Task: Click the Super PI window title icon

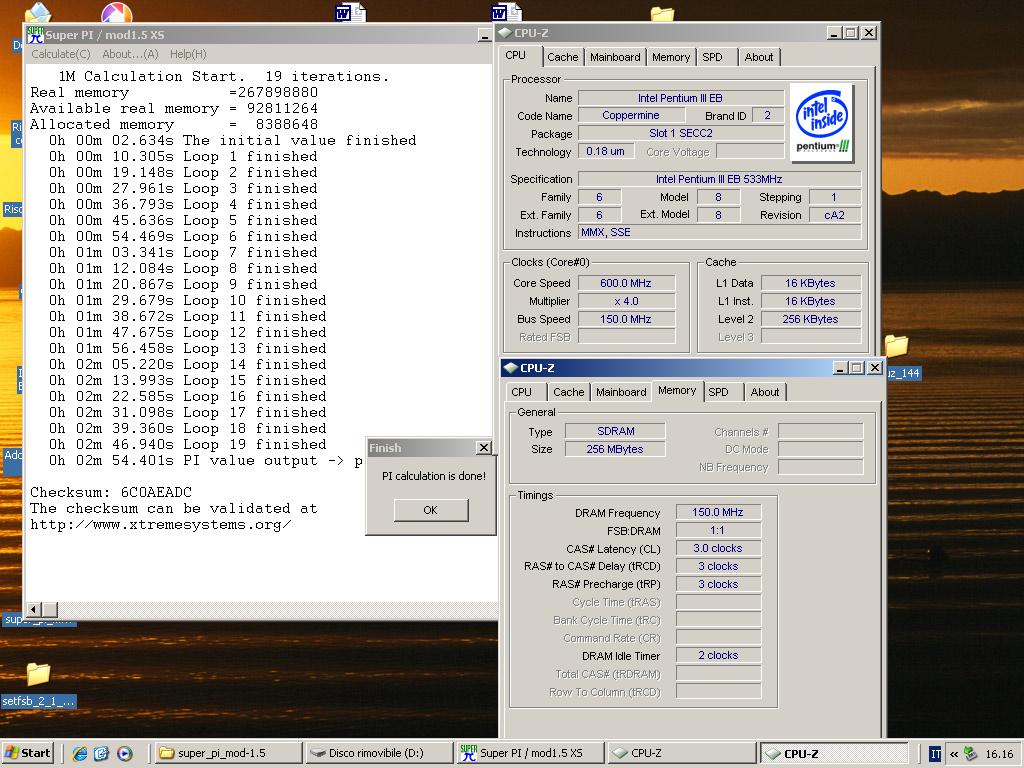Action: click(x=35, y=35)
